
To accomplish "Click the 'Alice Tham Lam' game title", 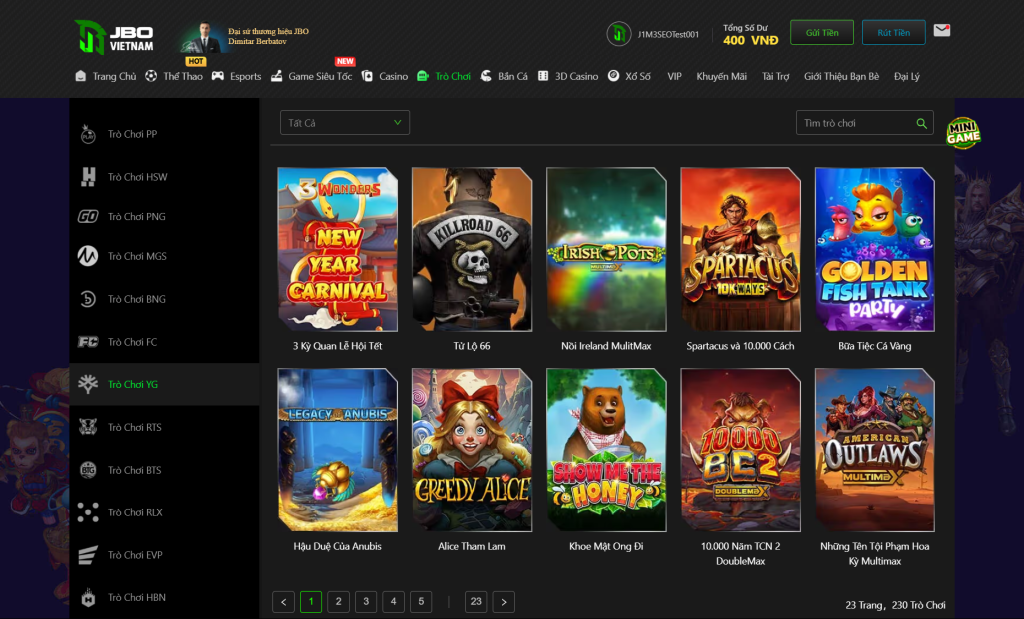I will tap(472, 547).
